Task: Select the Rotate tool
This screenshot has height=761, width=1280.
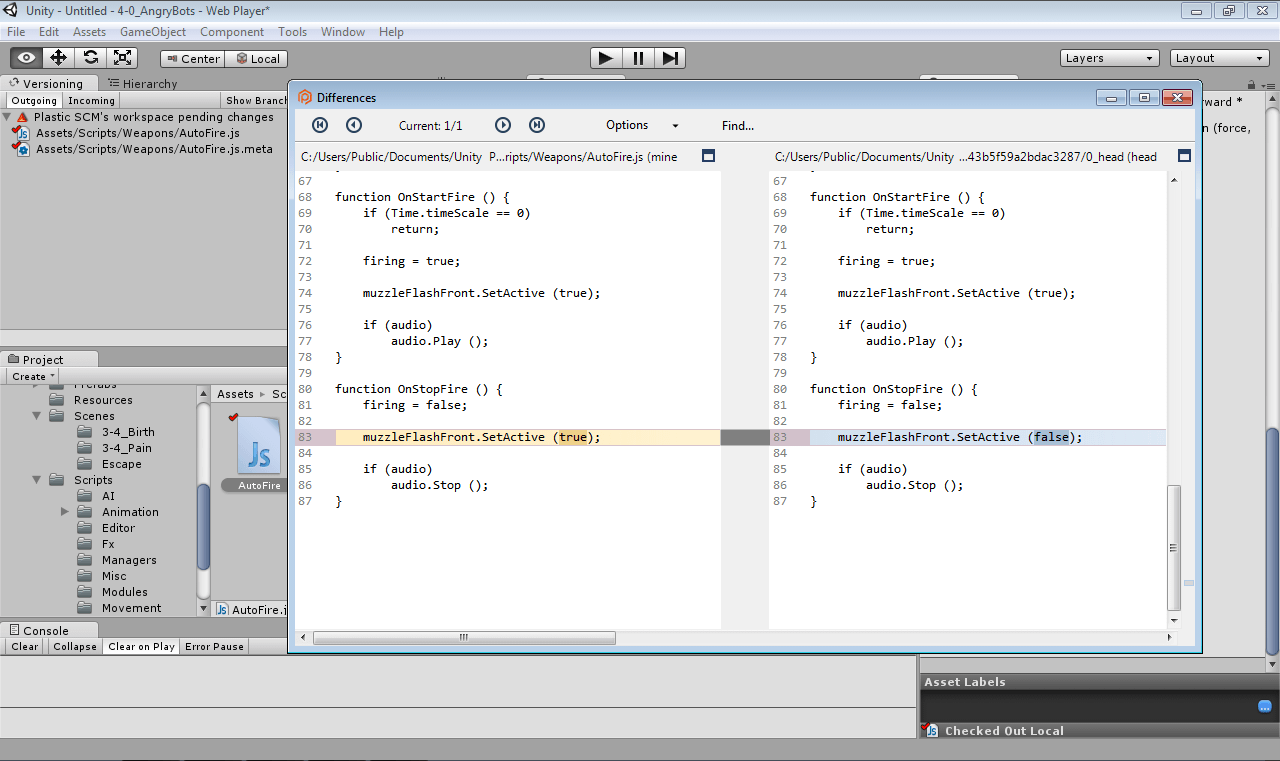Action: (90, 57)
